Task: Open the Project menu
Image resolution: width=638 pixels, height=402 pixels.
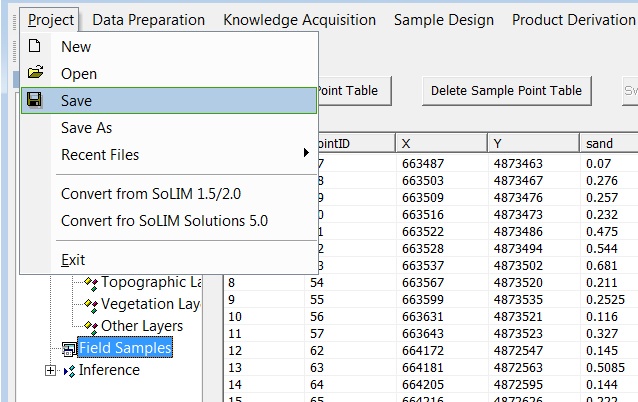Action: pyautogui.click(x=50, y=20)
